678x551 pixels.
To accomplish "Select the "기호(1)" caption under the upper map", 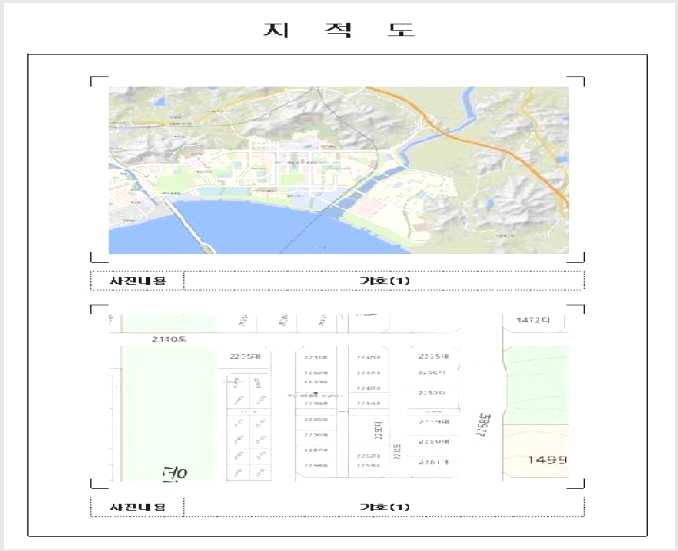I will click(x=384, y=281).
